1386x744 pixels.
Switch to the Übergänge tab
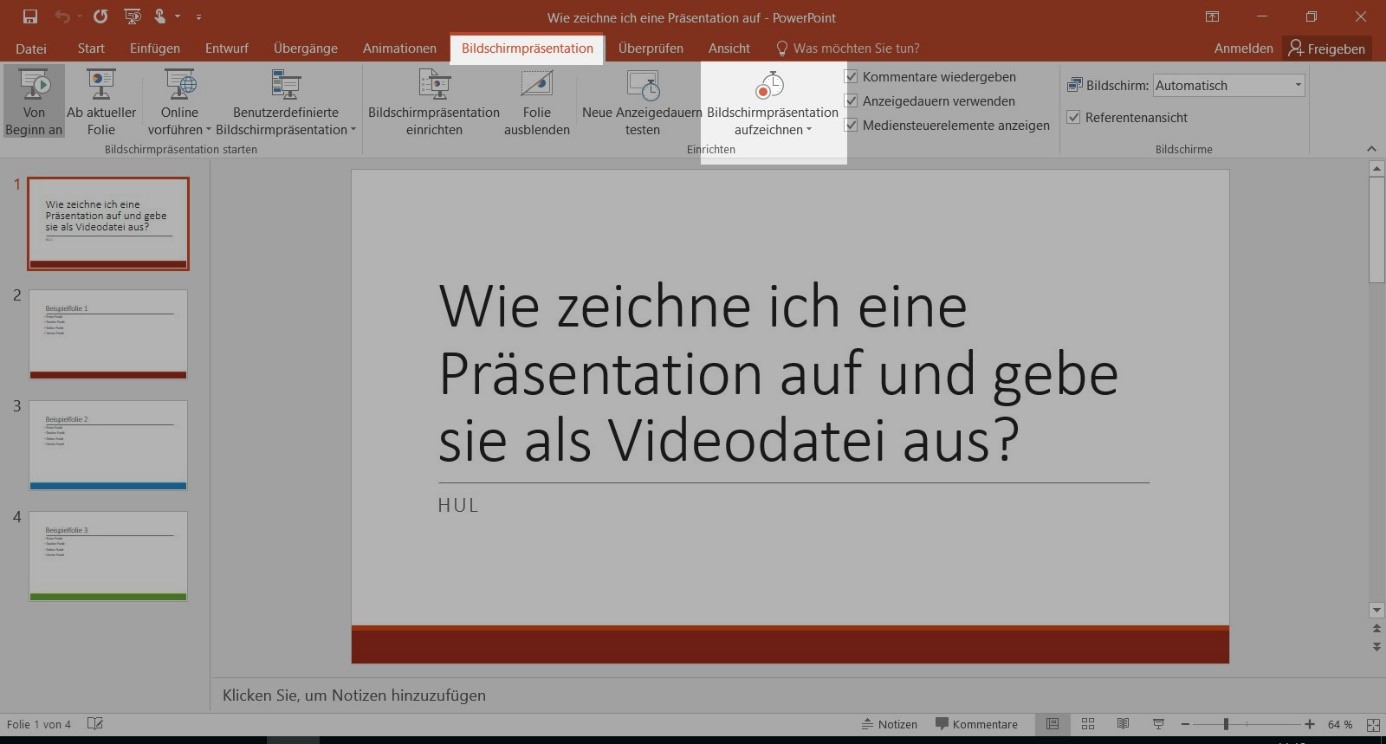305,48
